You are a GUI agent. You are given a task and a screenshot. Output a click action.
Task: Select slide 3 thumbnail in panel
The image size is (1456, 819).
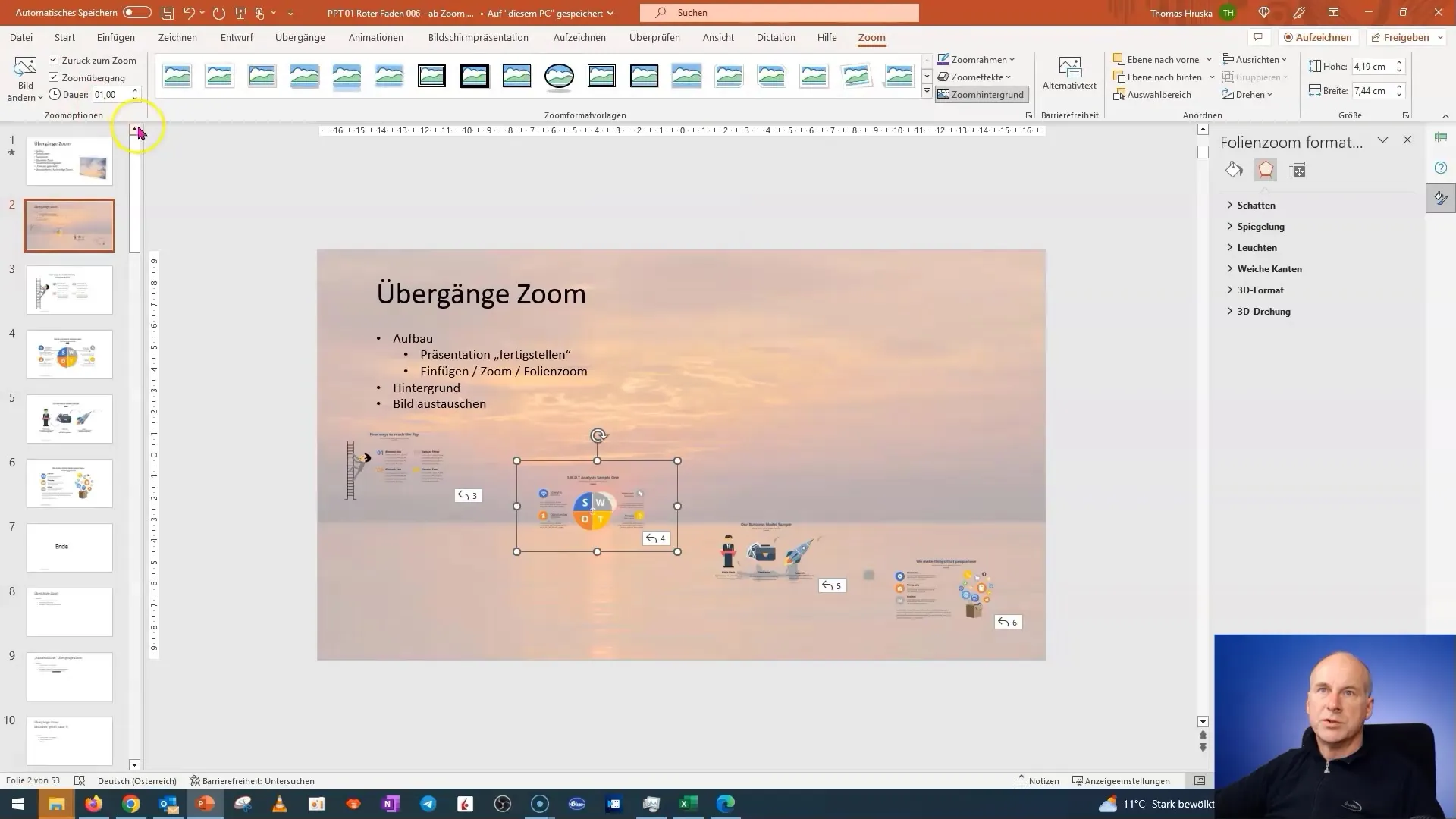(x=69, y=289)
